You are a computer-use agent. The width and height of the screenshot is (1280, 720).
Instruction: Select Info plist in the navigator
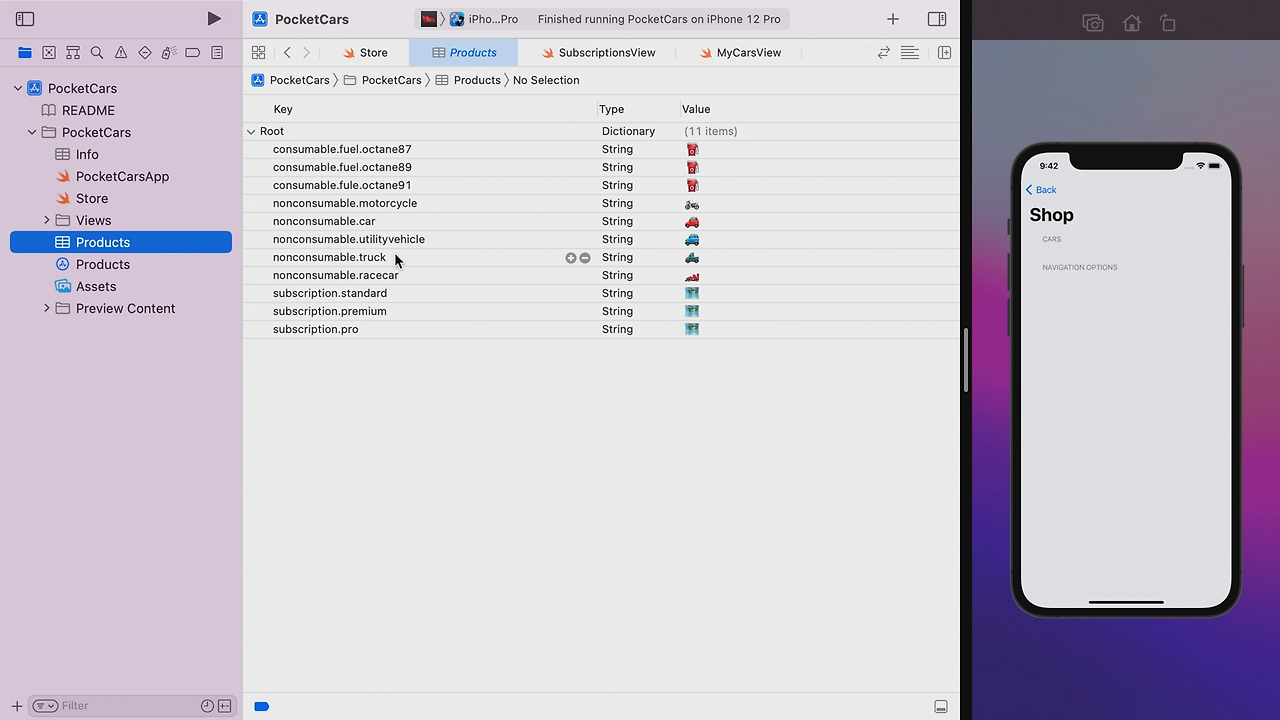tap(87, 154)
